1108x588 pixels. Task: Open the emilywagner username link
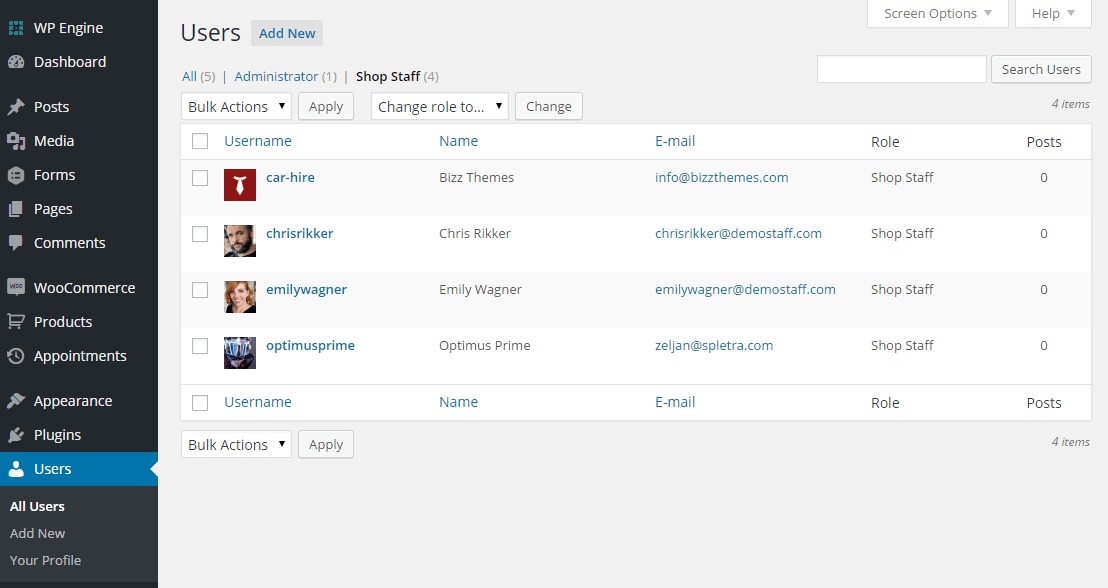click(307, 290)
